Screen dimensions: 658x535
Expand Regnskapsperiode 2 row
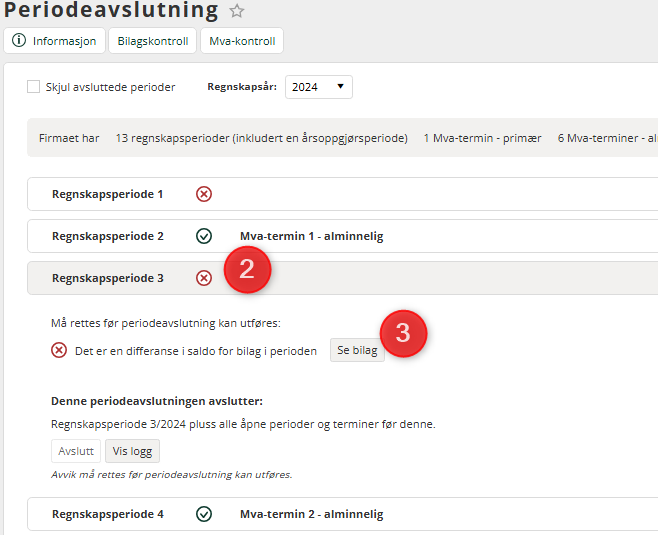pos(342,236)
